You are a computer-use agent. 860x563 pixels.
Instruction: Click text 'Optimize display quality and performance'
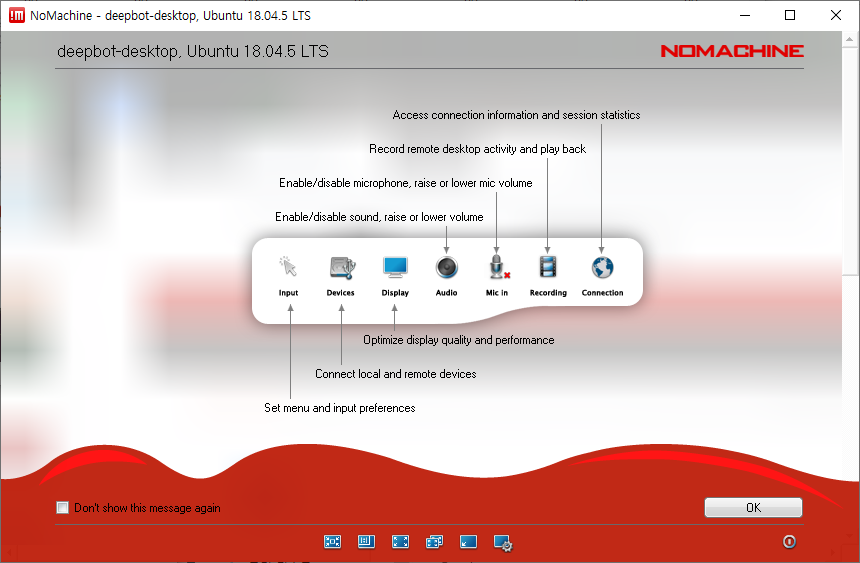point(459,340)
